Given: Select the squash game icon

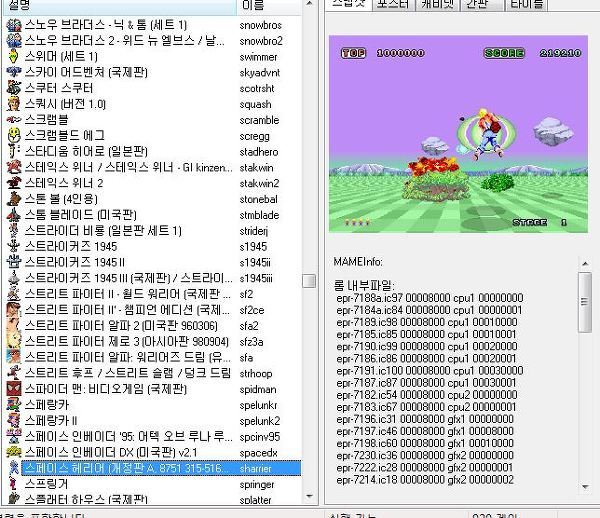Looking at the screenshot, I should tap(14, 104).
